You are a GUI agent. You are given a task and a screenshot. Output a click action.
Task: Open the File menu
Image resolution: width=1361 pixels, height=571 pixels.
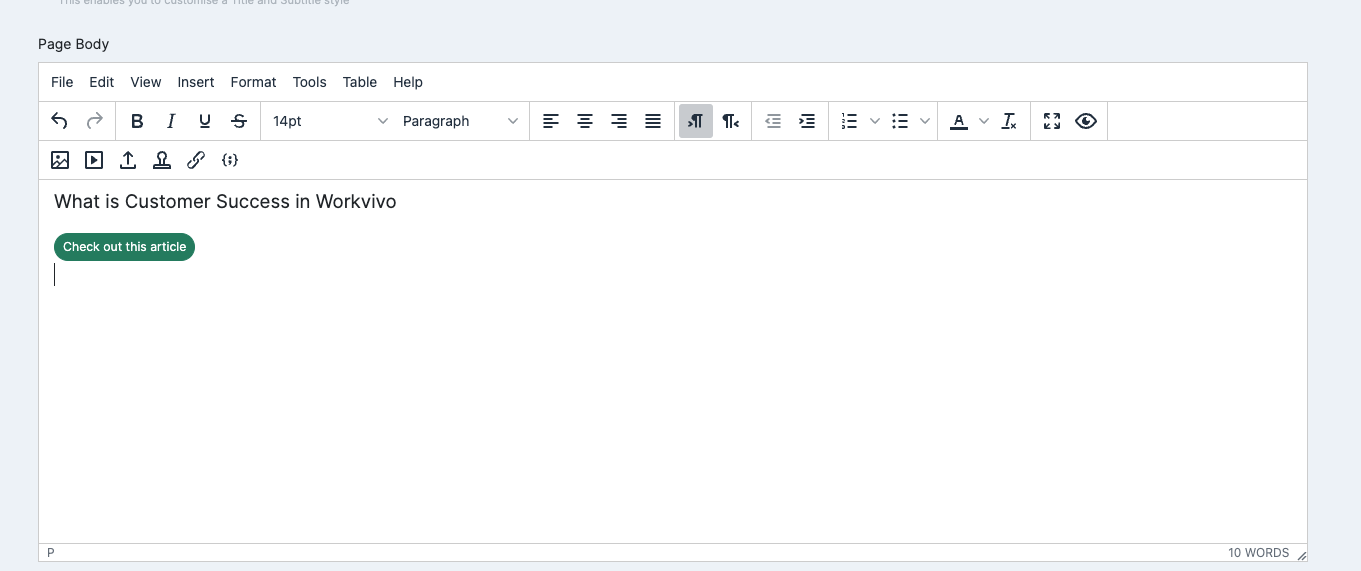(62, 82)
